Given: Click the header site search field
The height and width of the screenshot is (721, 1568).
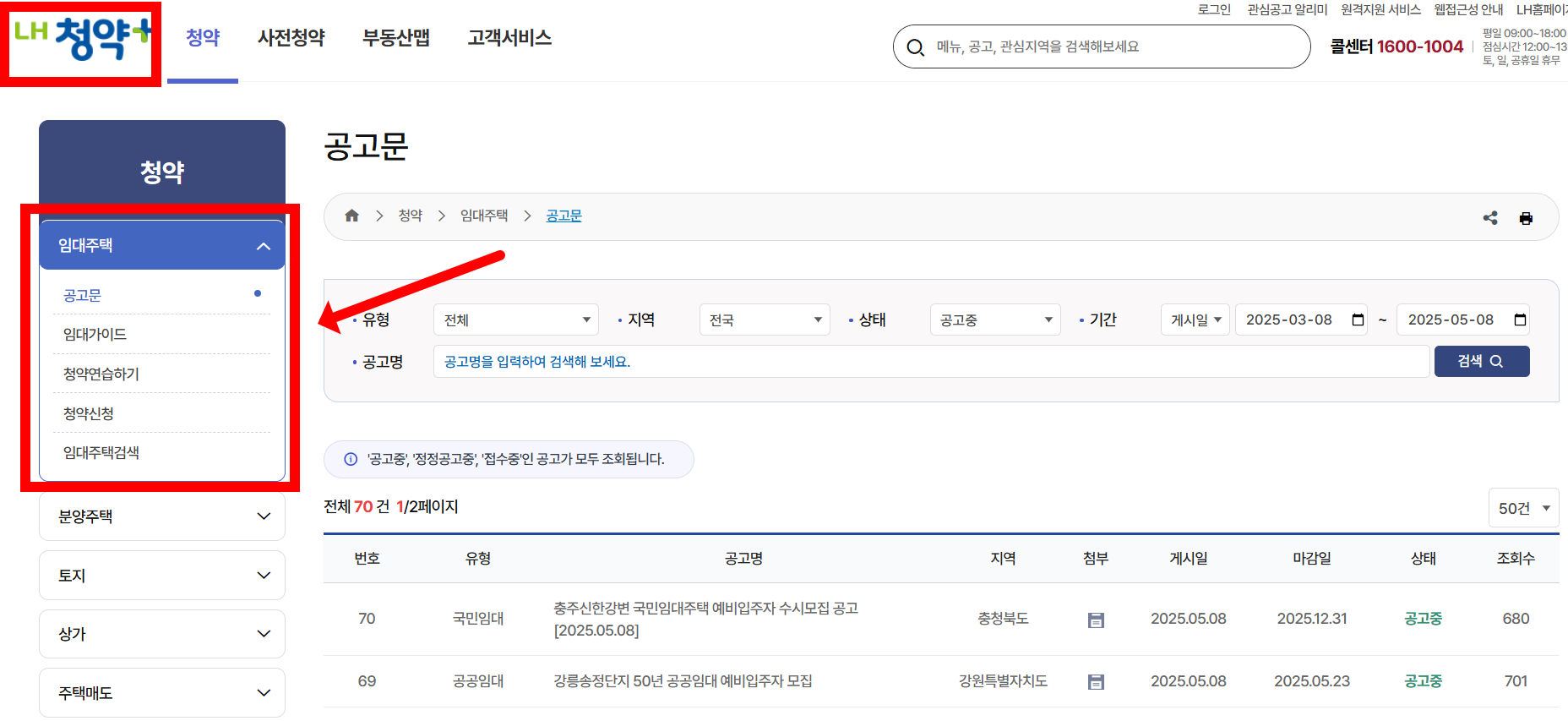Looking at the screenshot, I should click(1102, 46).
